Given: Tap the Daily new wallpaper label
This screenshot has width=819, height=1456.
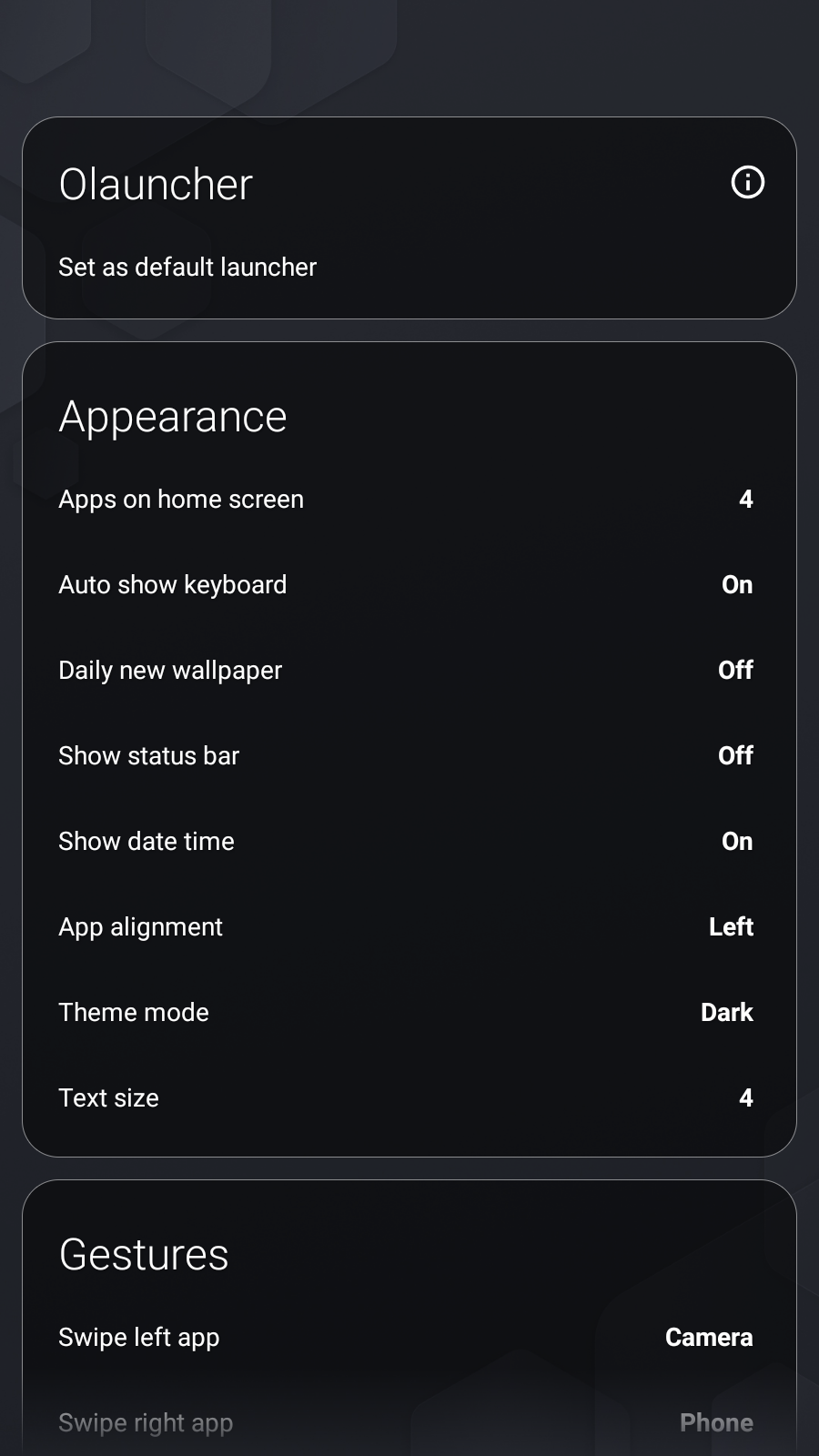Looking at the screenshot, I should pyautogui.click(x=170, y=670).
